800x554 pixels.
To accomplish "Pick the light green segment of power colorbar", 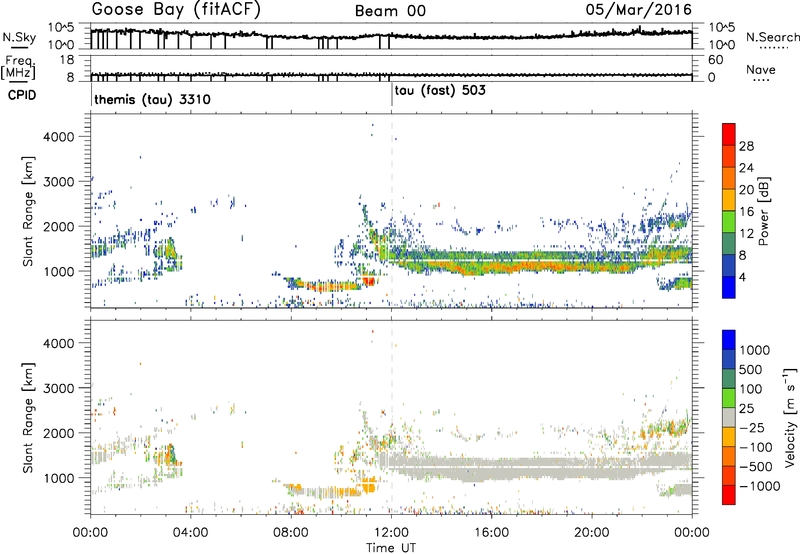I will (x=729, y=222).
